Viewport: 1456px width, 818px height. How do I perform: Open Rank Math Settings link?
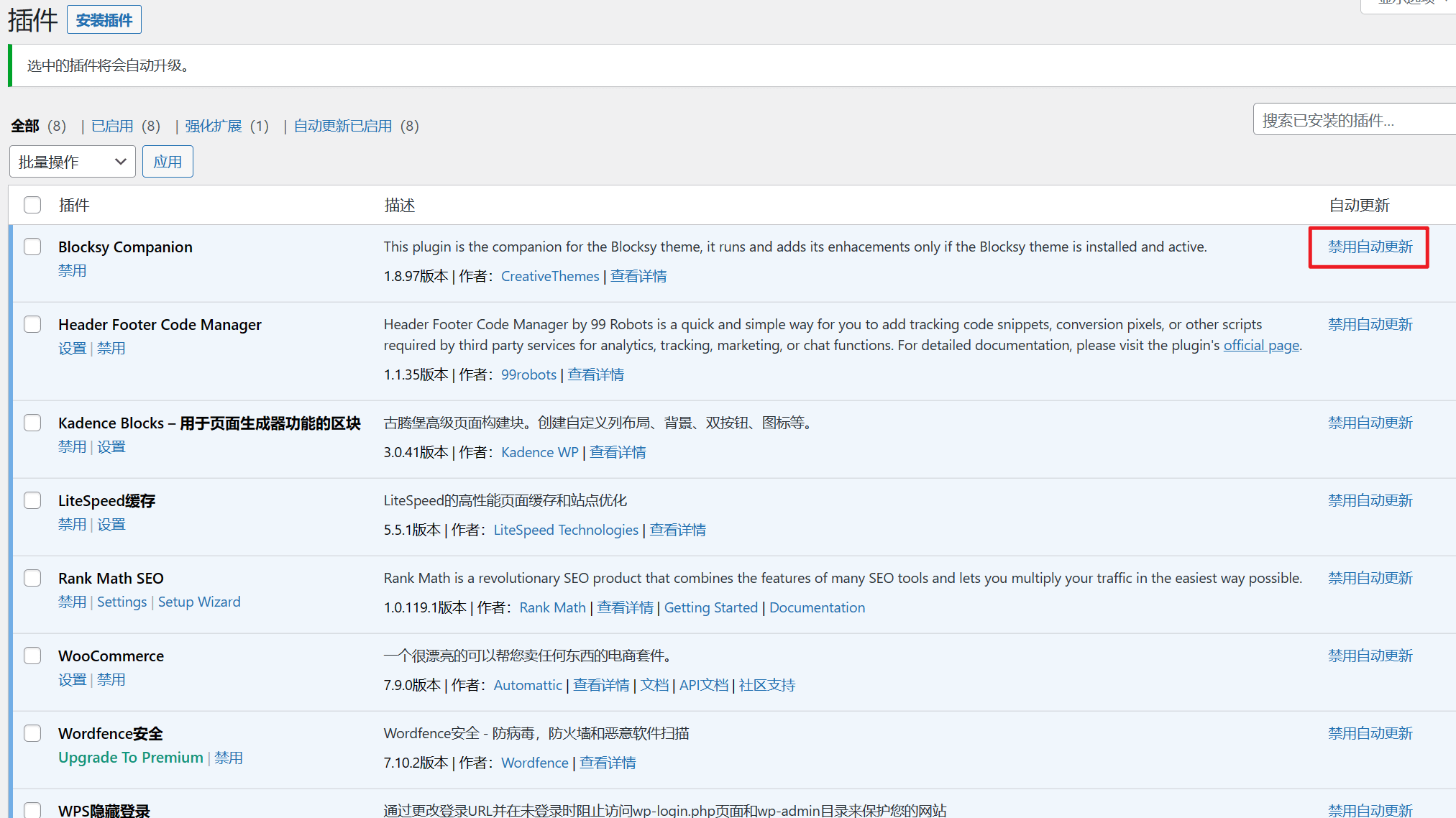pyautogui.click(x=122, y=602)
